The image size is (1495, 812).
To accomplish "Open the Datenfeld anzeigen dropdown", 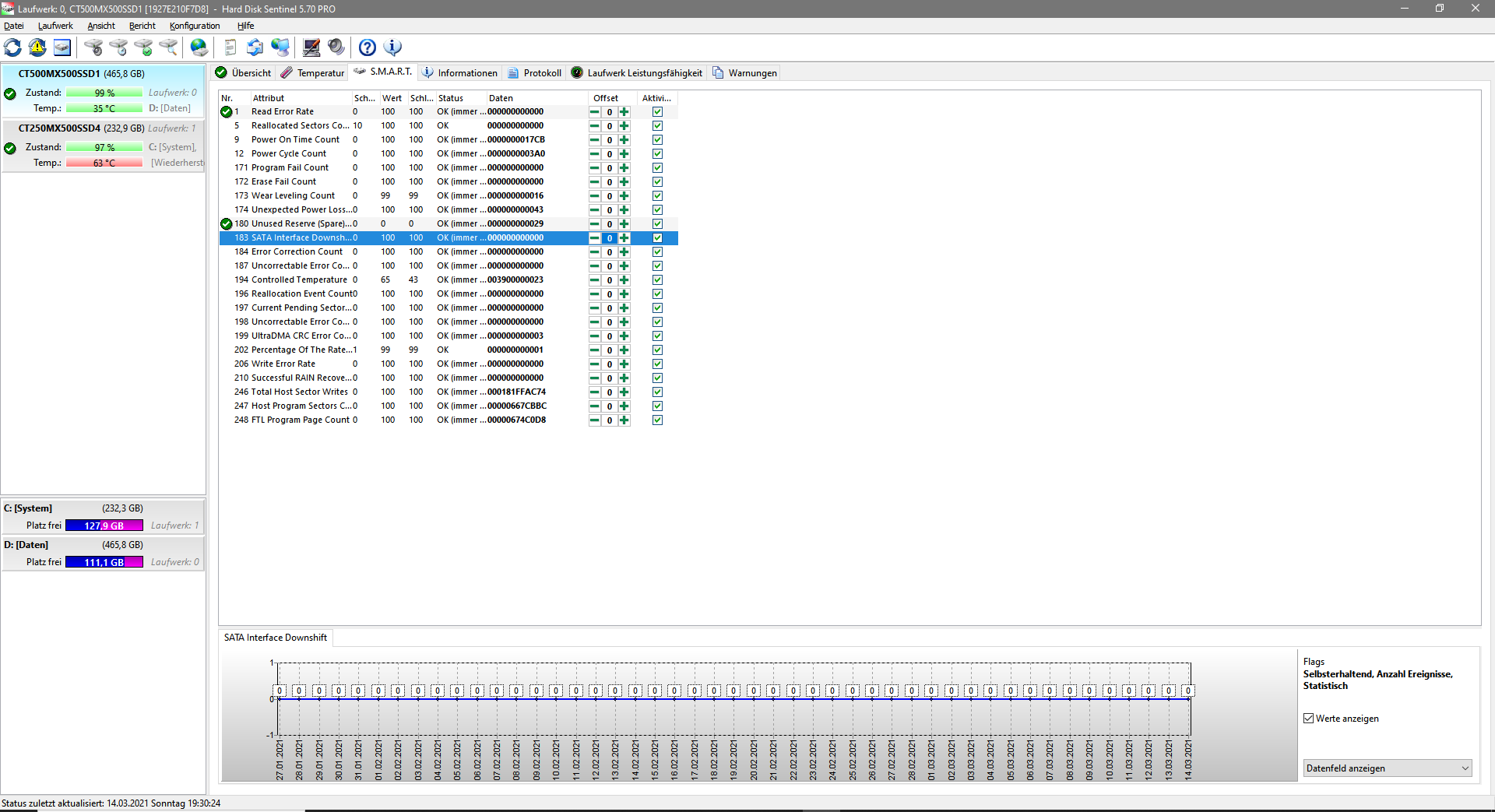I will (x=1388, y=768).
